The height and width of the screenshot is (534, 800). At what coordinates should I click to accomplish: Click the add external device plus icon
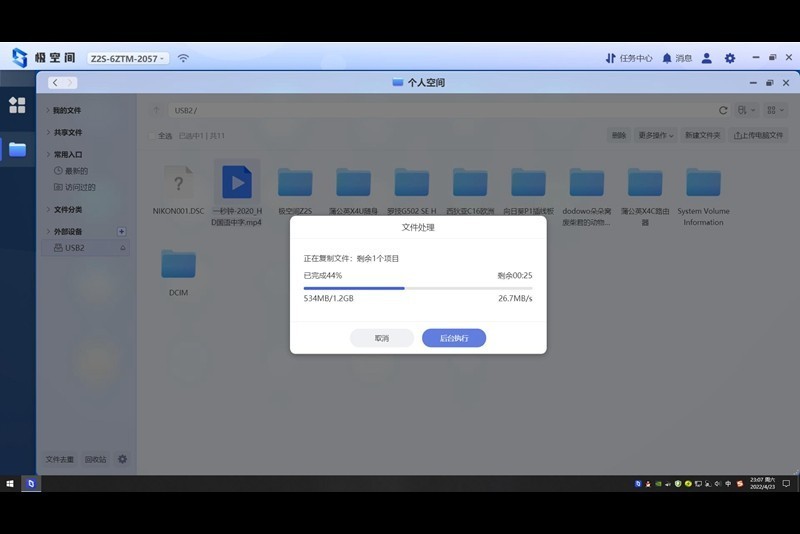(122, 231)
